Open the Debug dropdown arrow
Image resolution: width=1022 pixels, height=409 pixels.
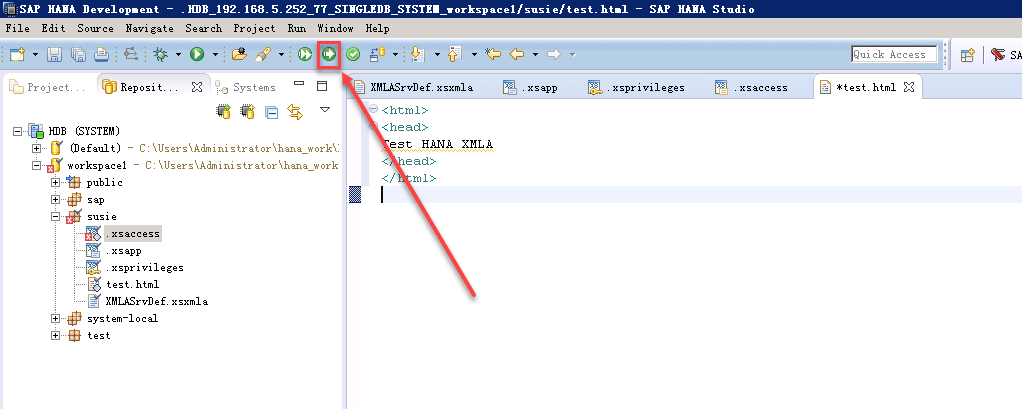coord(178,55)
